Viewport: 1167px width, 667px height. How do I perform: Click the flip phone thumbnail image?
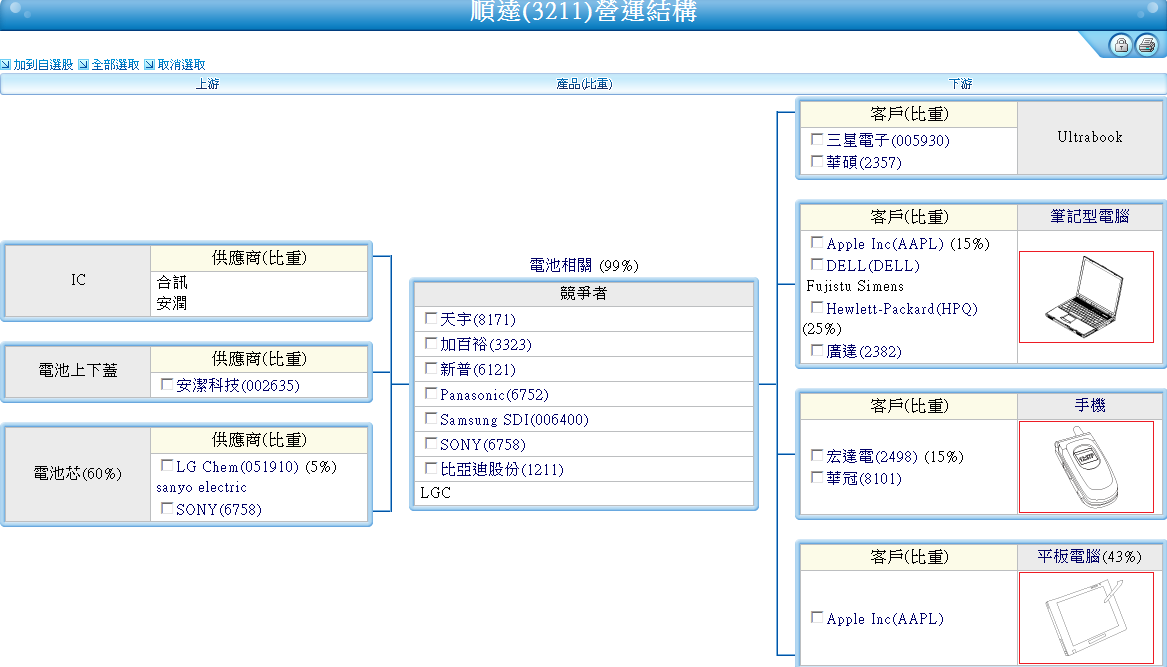coord(1087,467)
